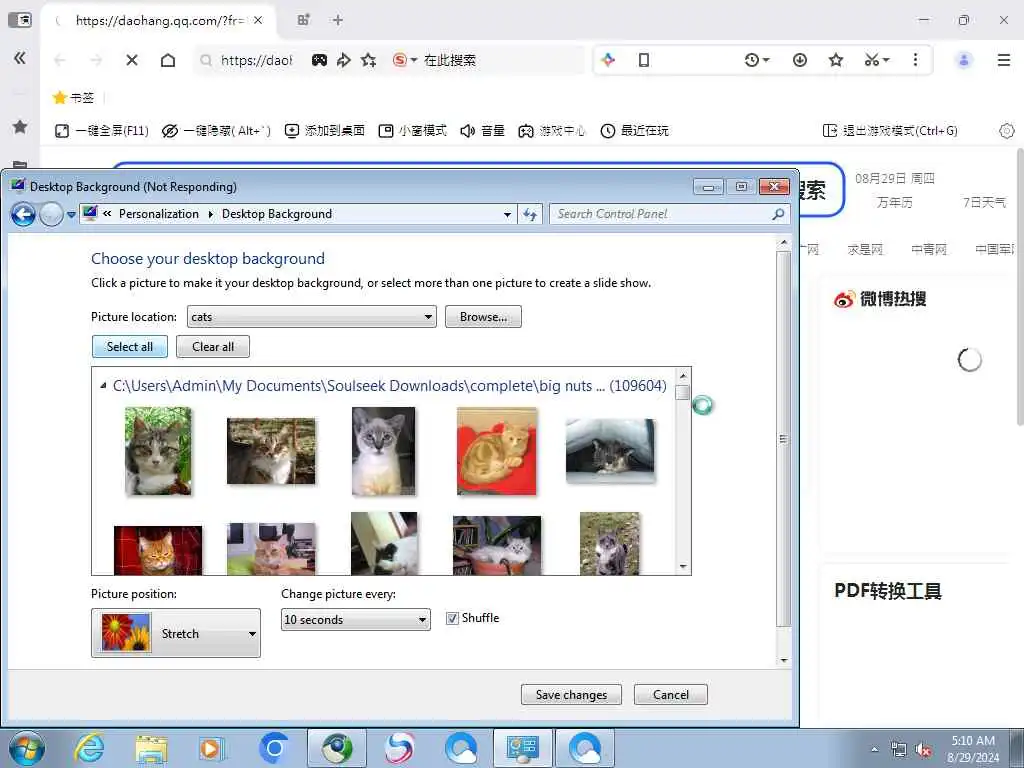Open Picture location cats dropdown

tap(312, 317)
